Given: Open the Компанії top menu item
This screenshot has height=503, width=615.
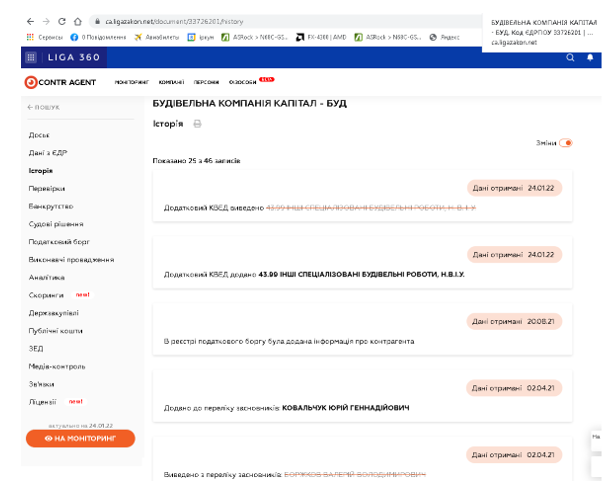Looking at the screenshot, I should tap(171, 82).
